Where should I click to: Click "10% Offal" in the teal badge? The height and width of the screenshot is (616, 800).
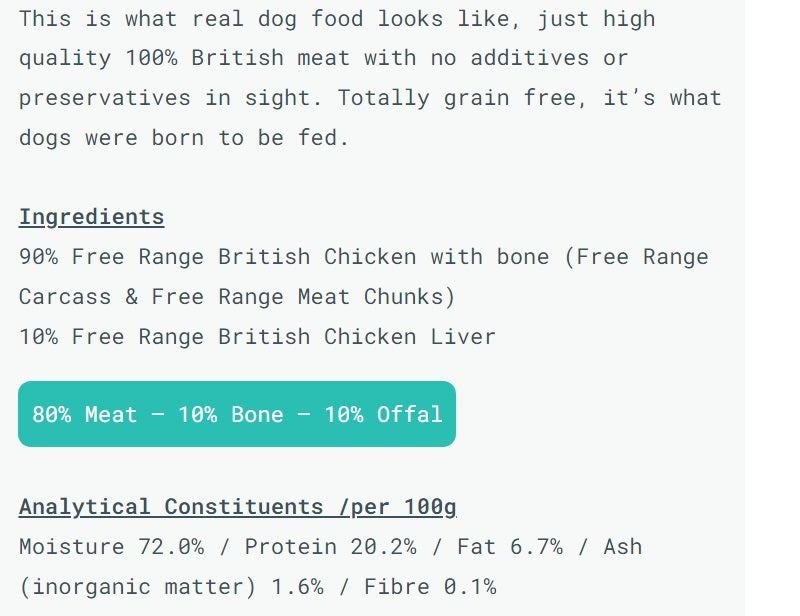coord(383,414)
